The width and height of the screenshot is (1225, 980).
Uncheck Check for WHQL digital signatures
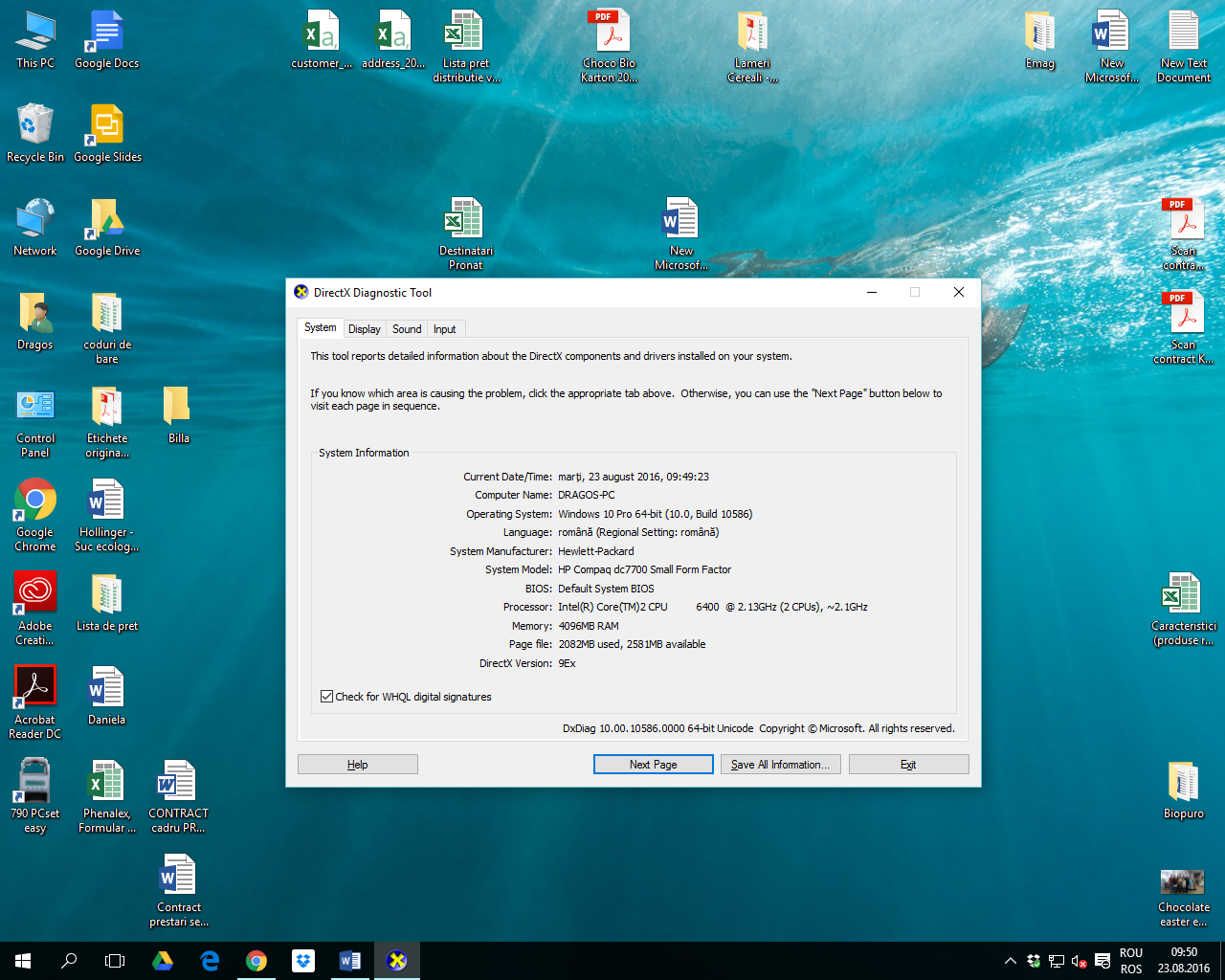tap(326, 697)
